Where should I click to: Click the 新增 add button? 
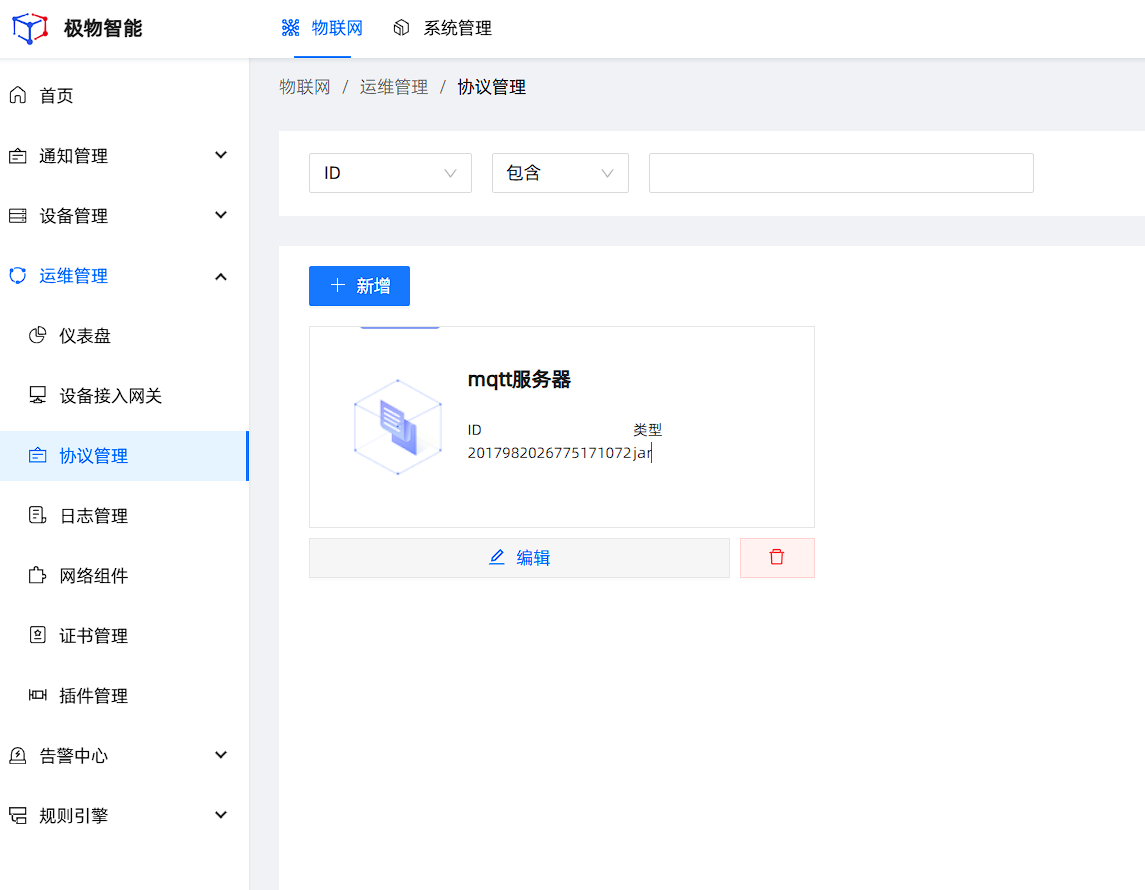point(359,286)
